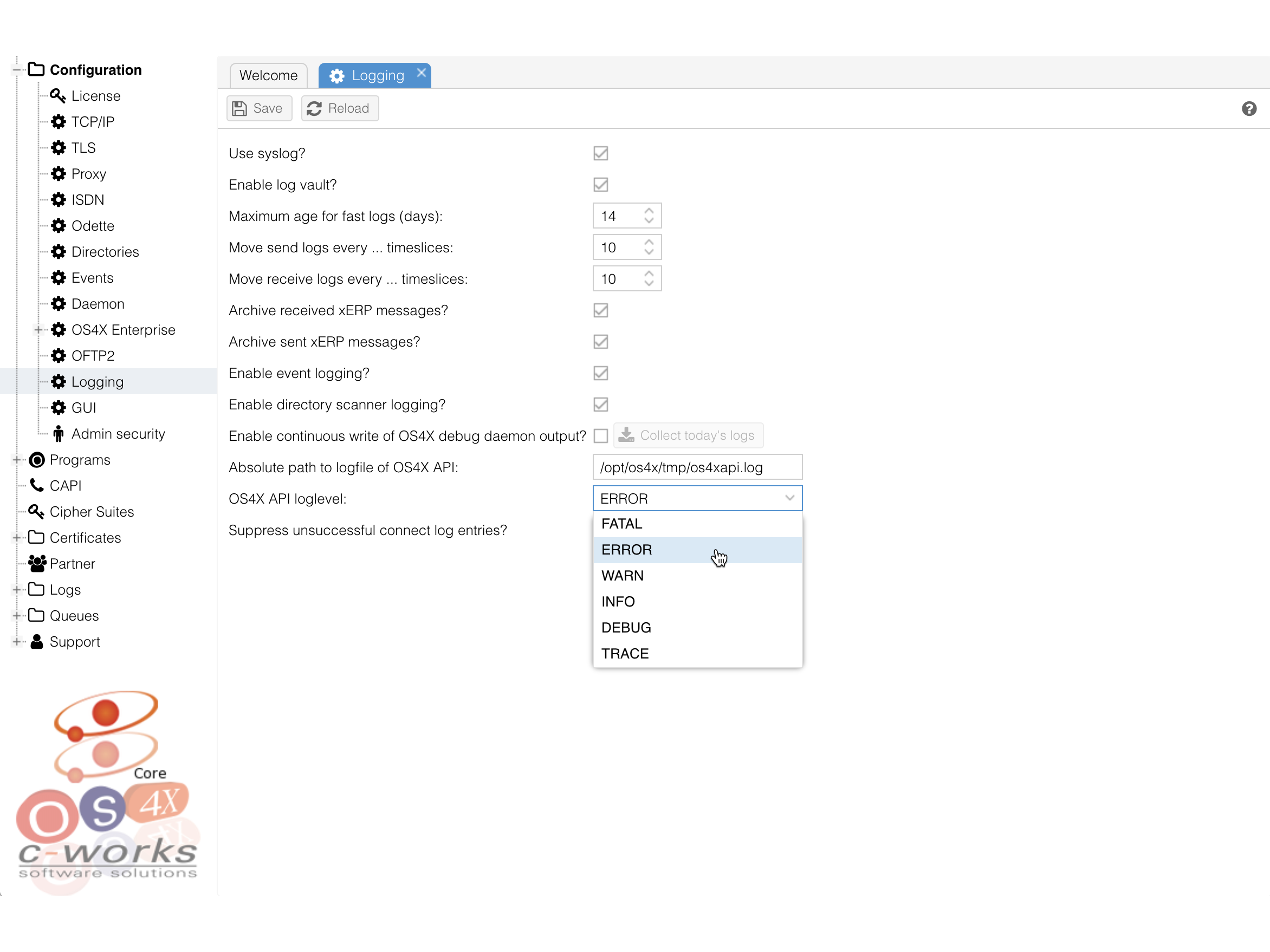The width and height of the screenshot is (1270, 952).
Task: Select ERROR in the loglevel list
Action: pyautogui.click(x=697, y=550)
